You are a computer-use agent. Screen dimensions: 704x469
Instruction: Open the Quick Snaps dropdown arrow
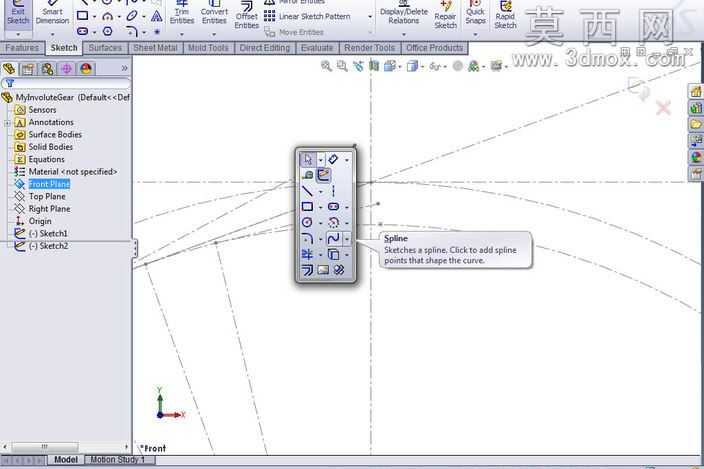(475, 34)
